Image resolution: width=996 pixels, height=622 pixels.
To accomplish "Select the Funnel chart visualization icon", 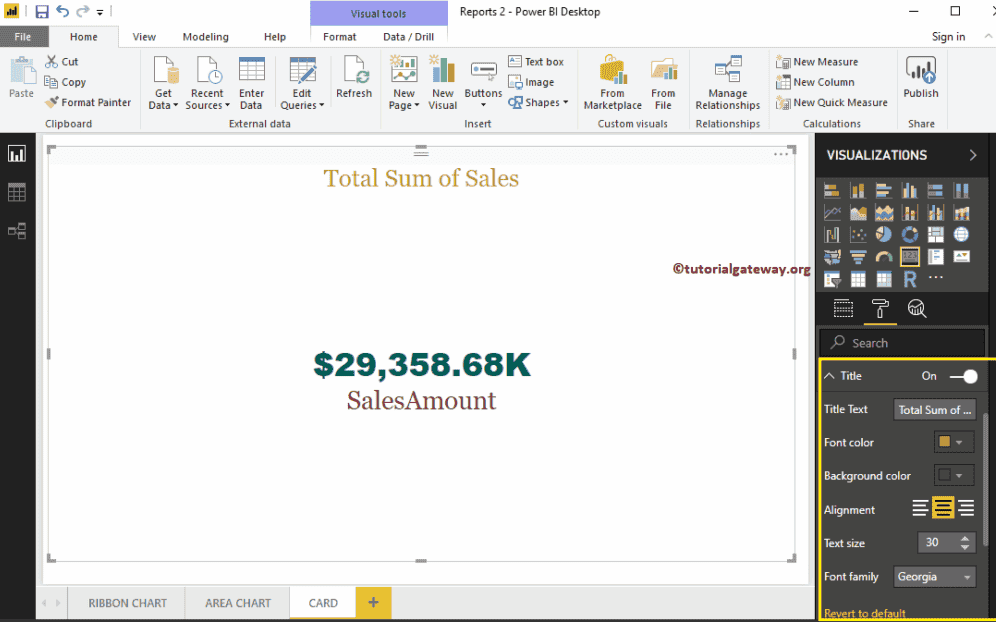I will point(858,256).
